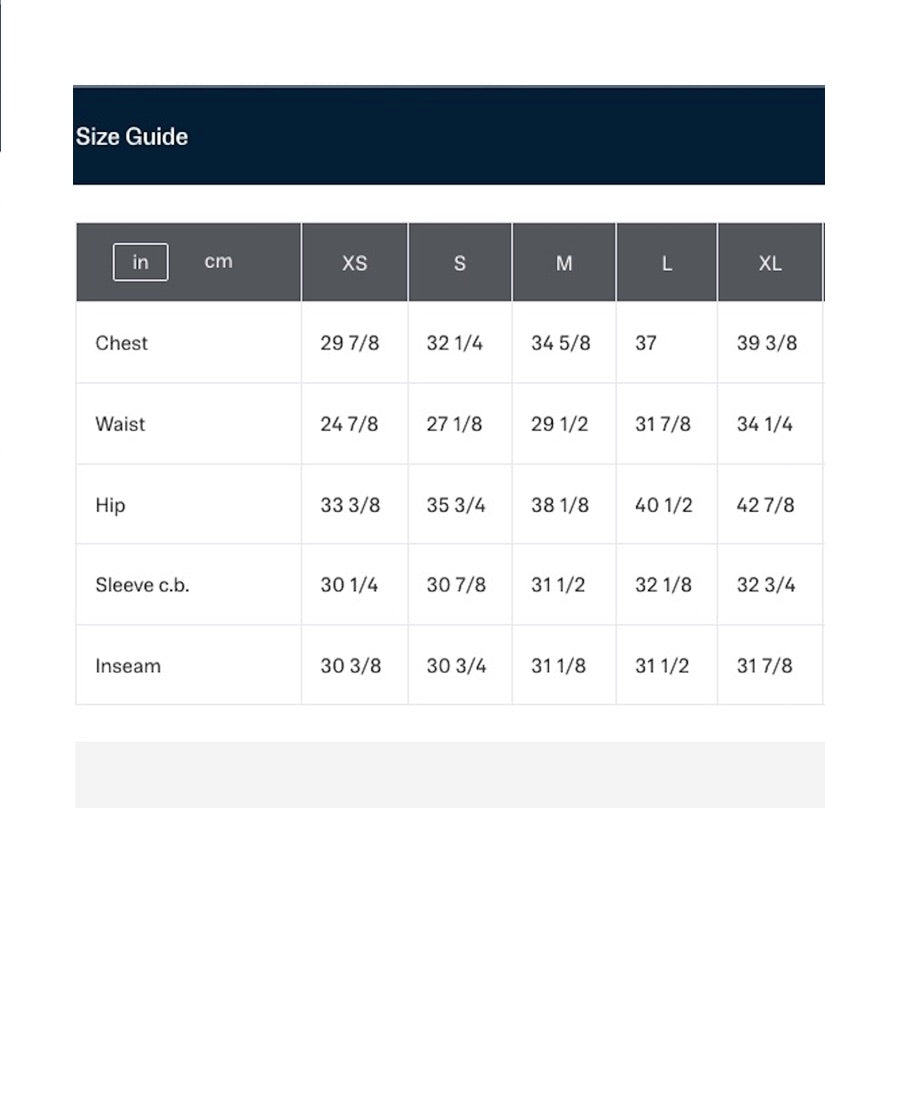Screen dimensions: 900x1100
Task: Click the M size column header
Action: [564, 263]
